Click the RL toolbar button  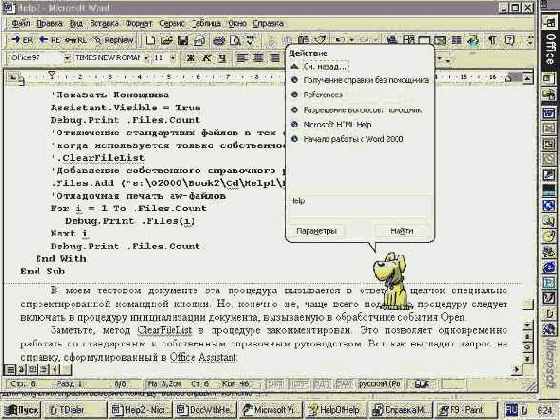[76, 40]
